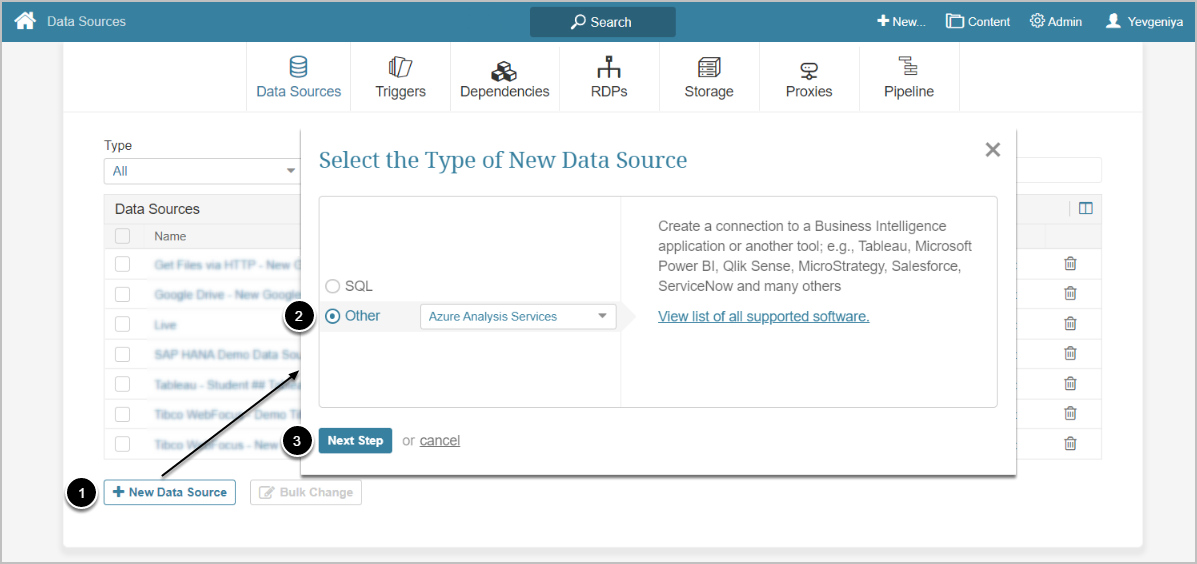Viewport: 1197px width, 564px height.
Task: Expand the Azure Analysis Services dropdown
Action: click(518, 317)
